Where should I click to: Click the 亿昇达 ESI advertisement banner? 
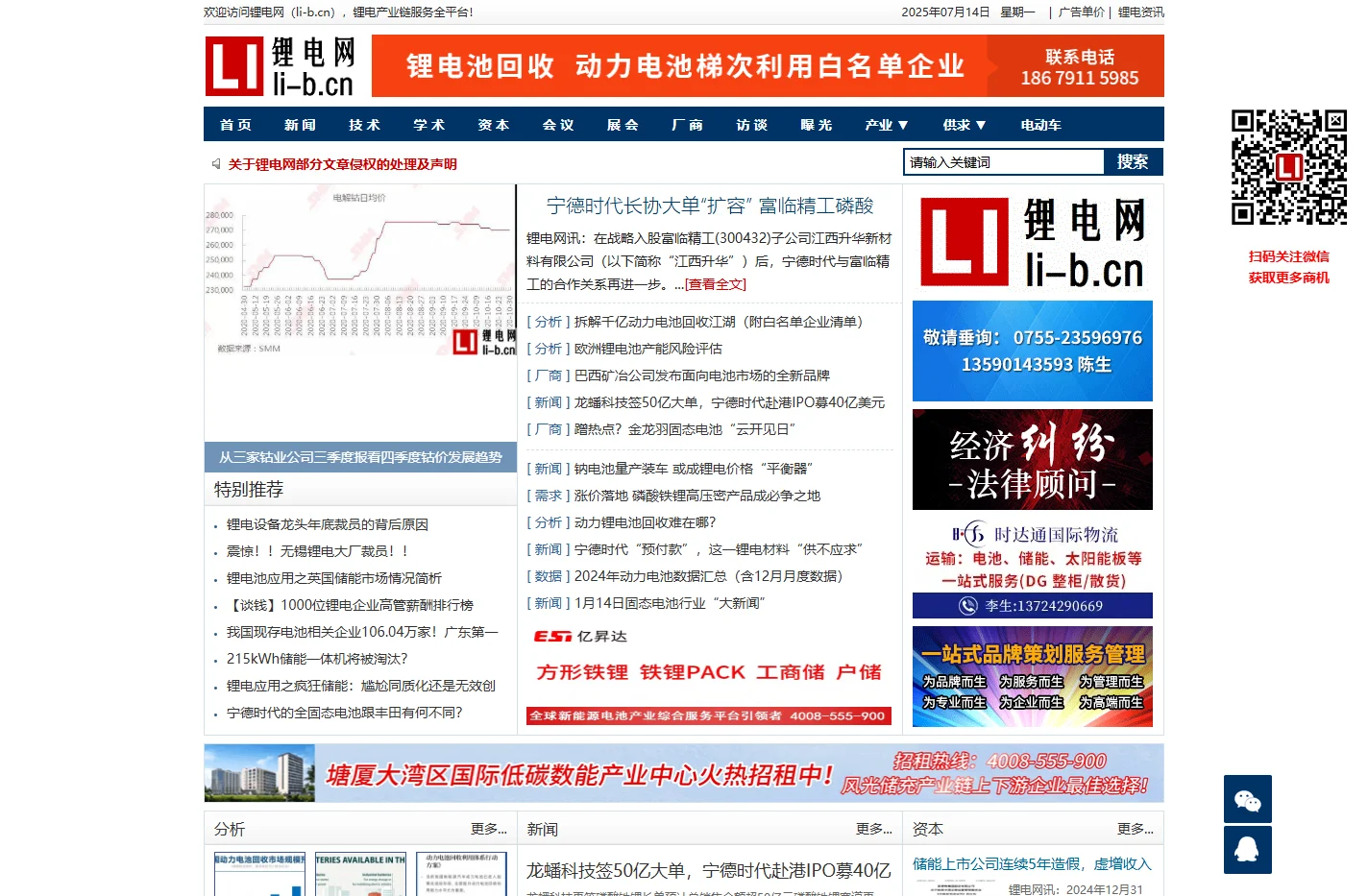(709, 675)
